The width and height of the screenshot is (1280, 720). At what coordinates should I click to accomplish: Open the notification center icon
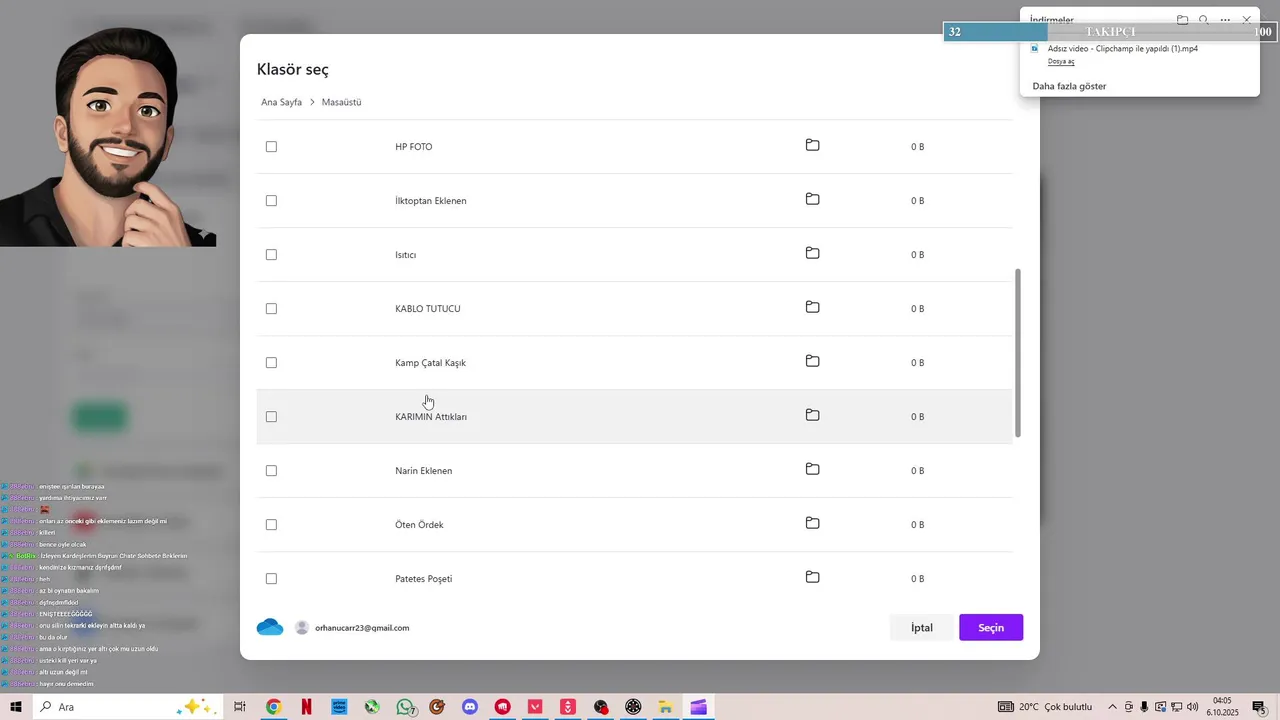(x=1260, y=707)
